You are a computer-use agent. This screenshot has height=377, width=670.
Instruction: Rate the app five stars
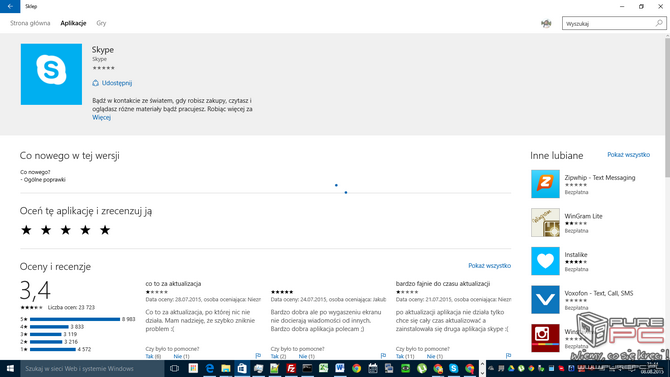(x=105, y=230)
